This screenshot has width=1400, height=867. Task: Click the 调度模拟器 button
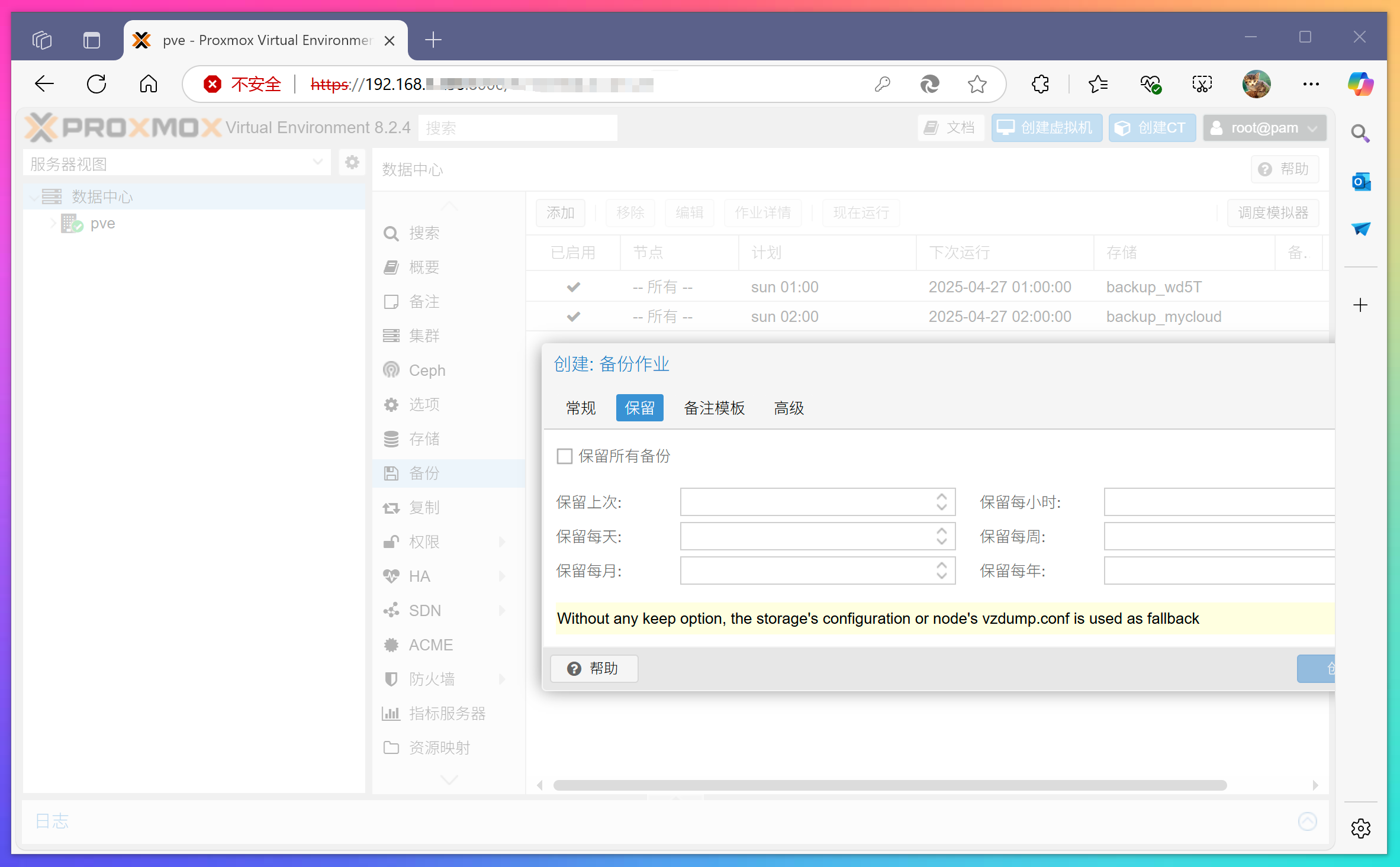pyautogui.click(x=1273, y=212)
